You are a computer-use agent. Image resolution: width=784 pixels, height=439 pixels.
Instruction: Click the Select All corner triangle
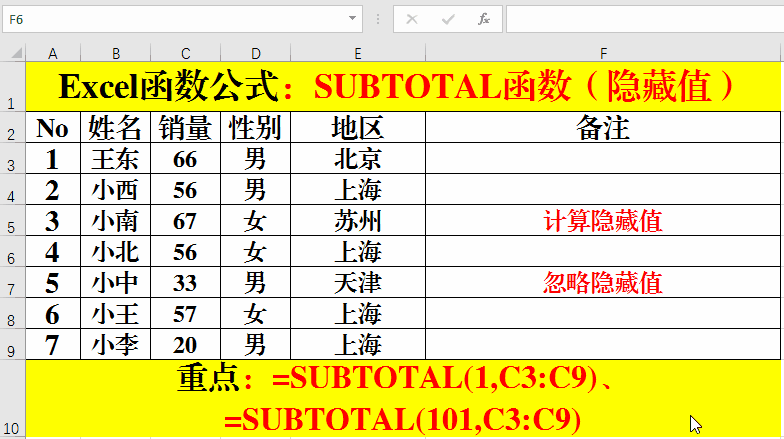coord(16,52)
